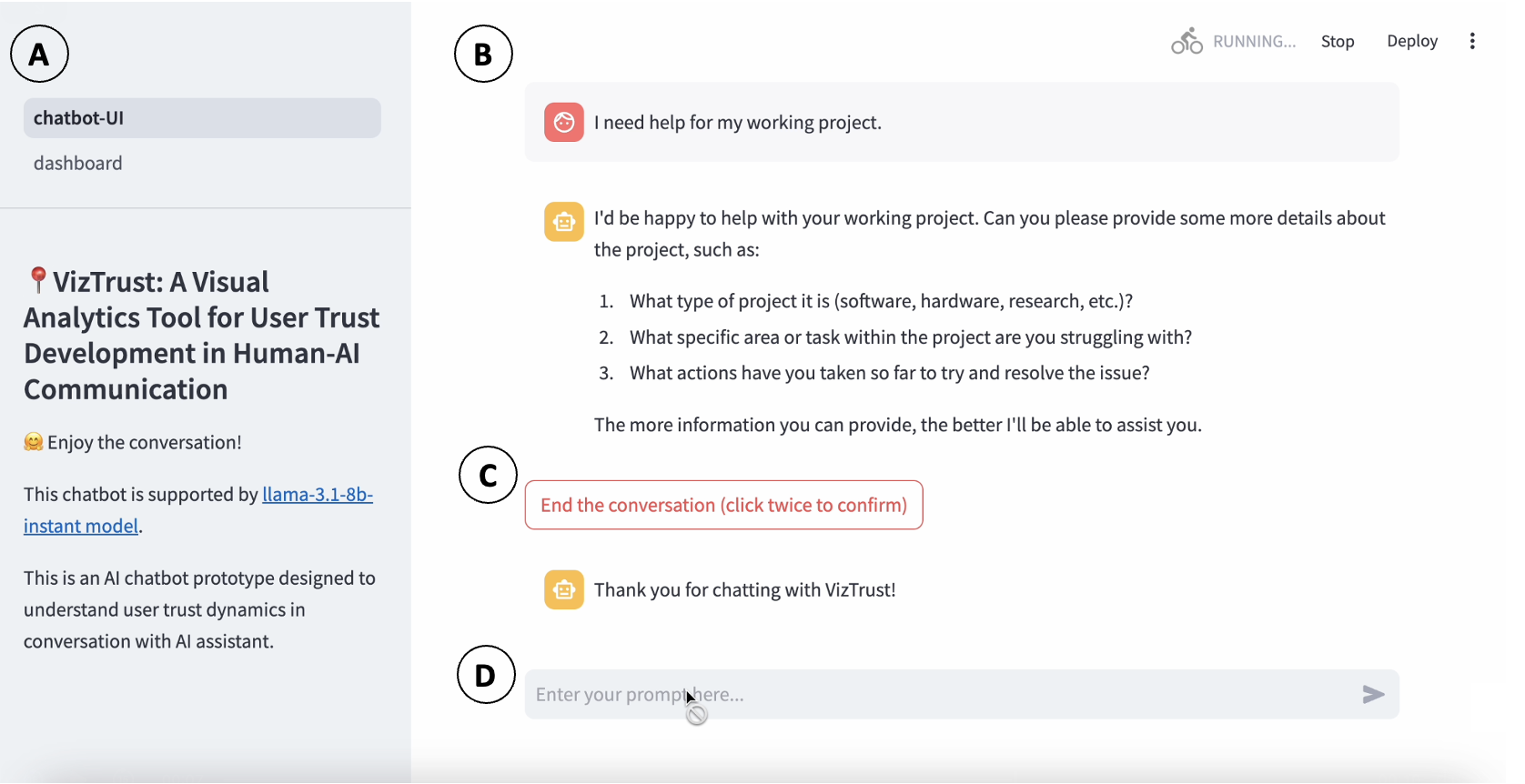Click the Deploy button
This screenshot has width=1525, height=784.
tap(1411, 42)
